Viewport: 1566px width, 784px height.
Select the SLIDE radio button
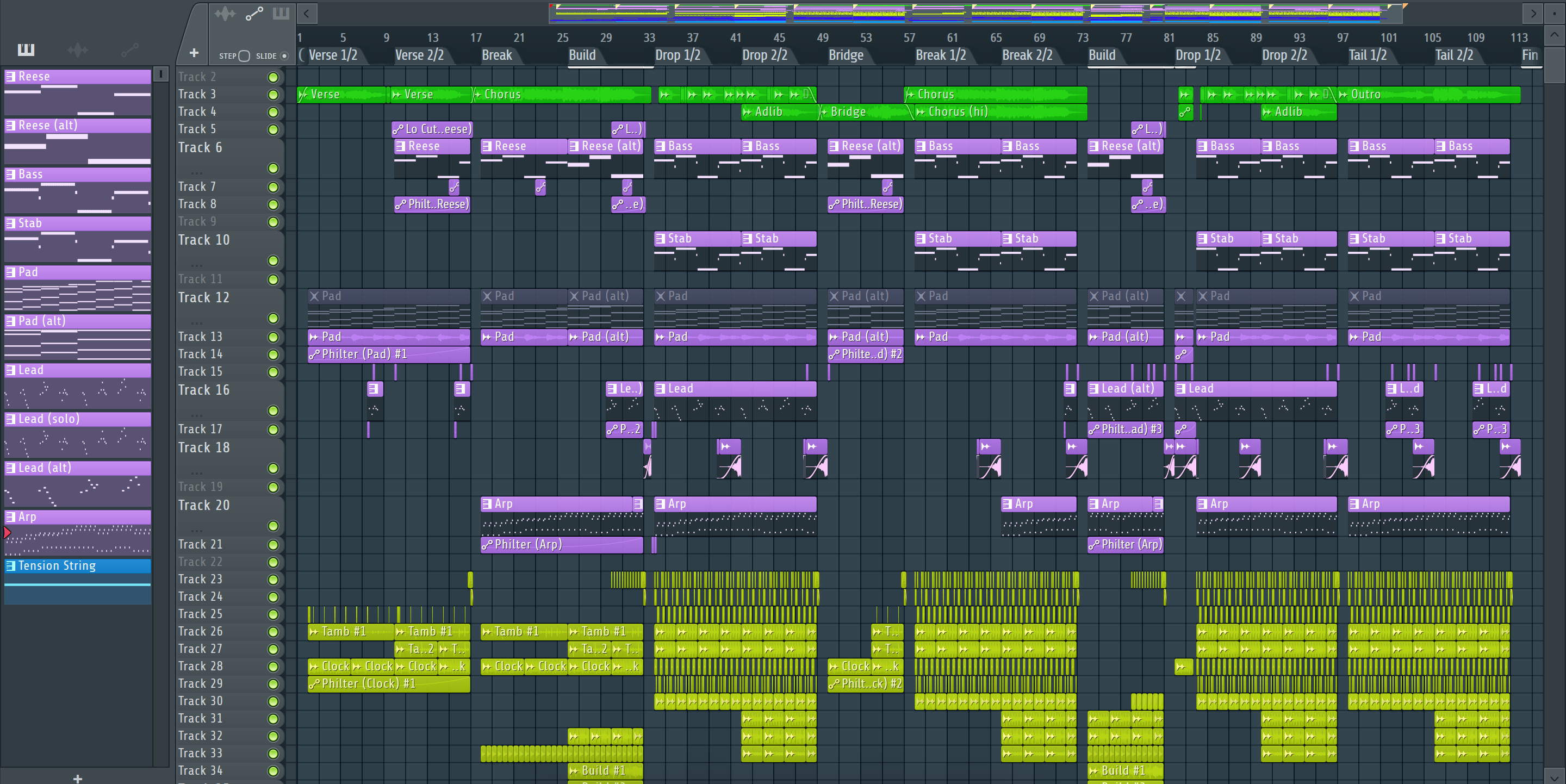284,56
